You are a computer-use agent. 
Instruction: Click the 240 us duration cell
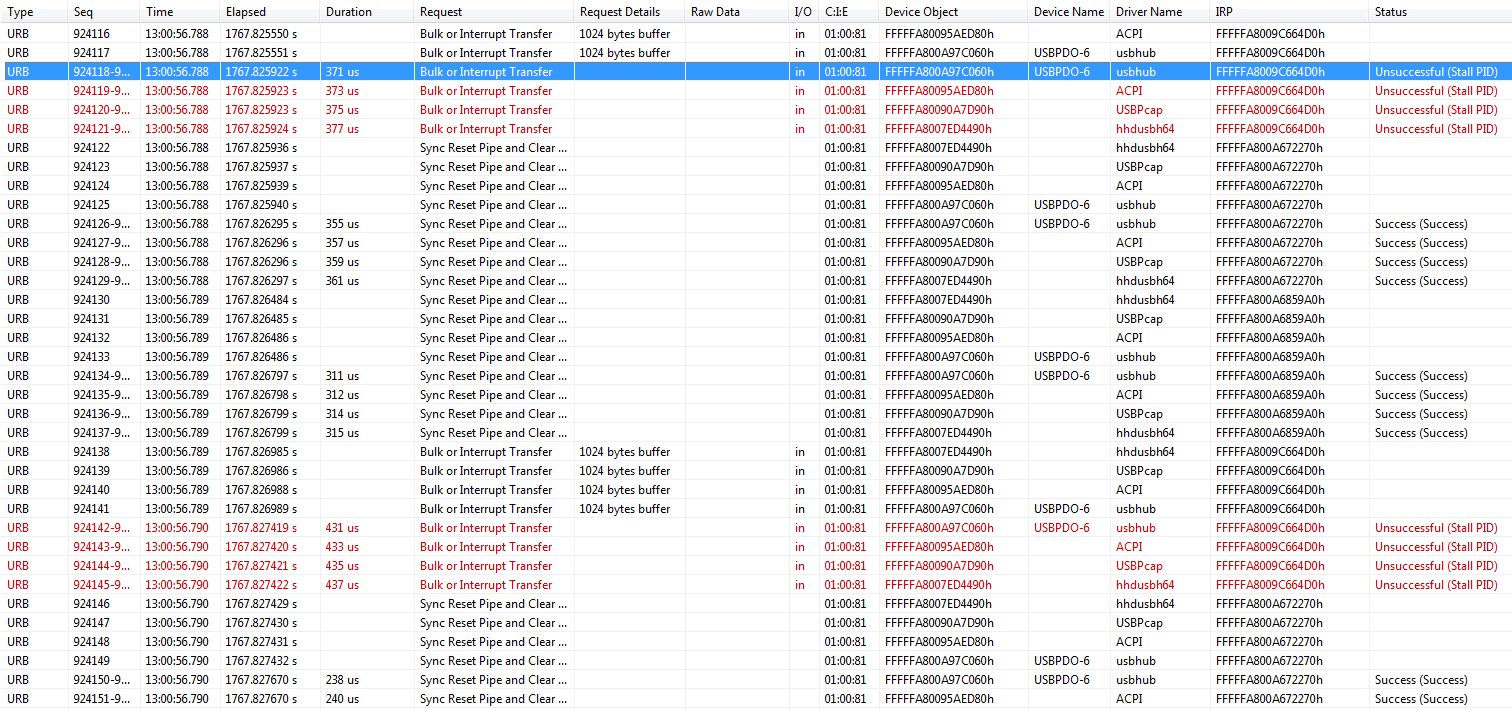367,699
